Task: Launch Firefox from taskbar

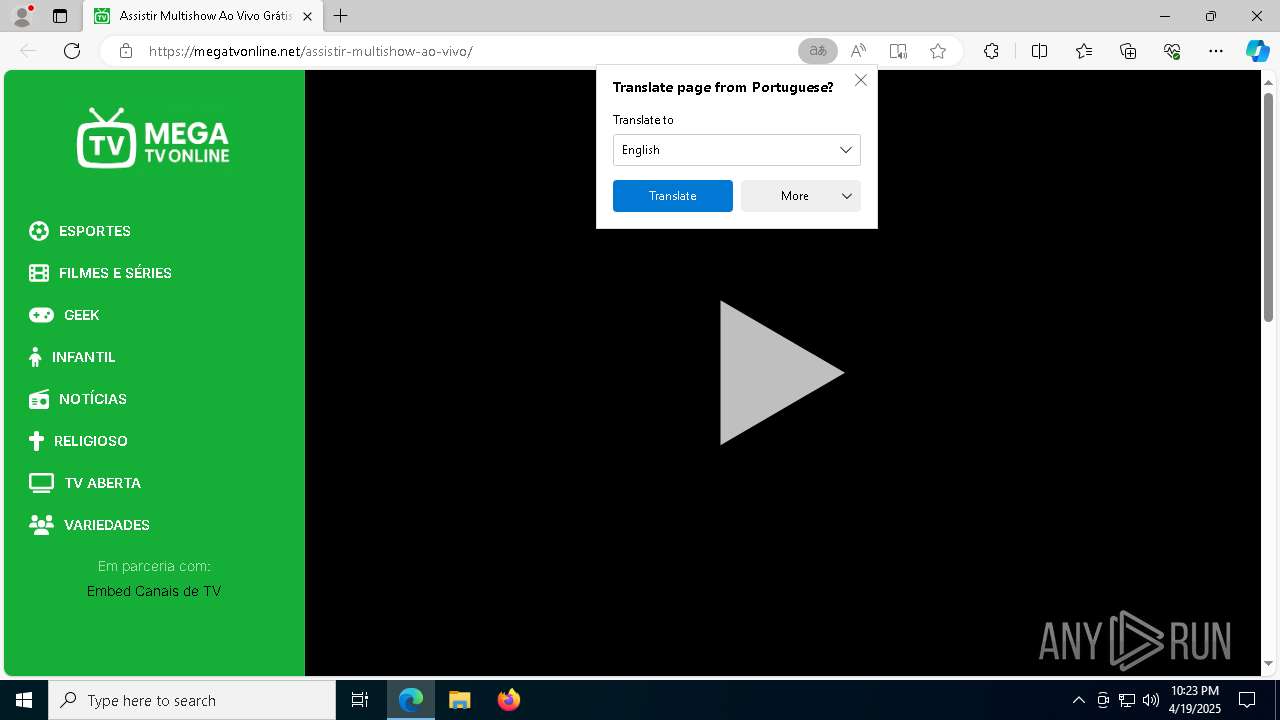Action: pos(509,700)
